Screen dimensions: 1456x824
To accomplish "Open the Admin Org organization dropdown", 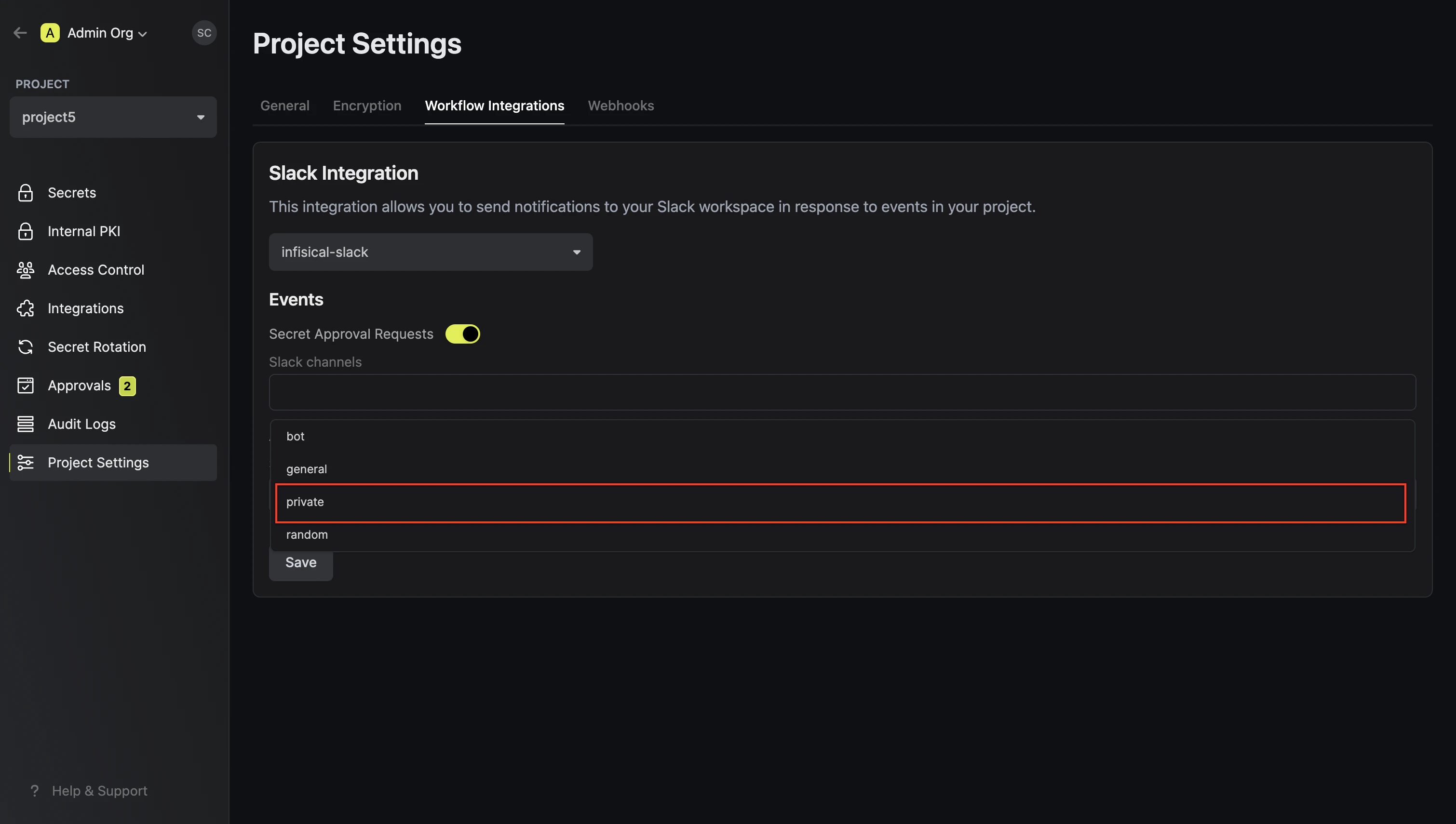I will 107,33.
